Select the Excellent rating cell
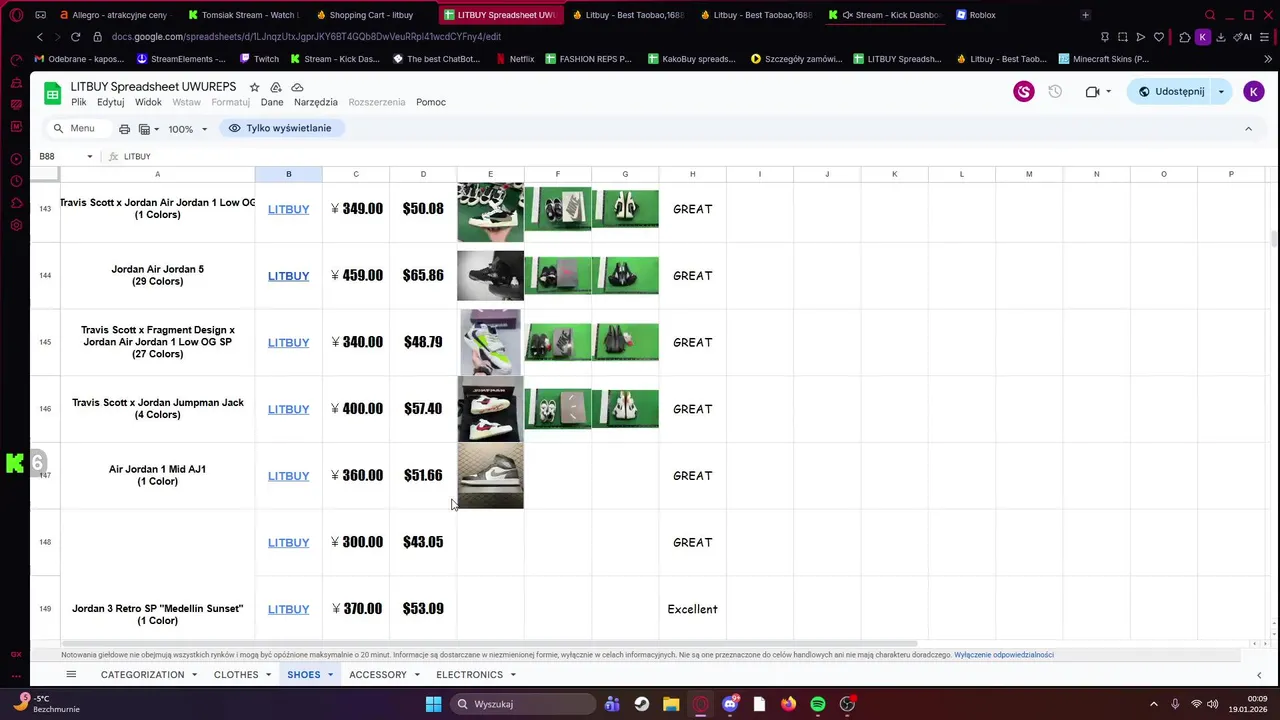 692,609
